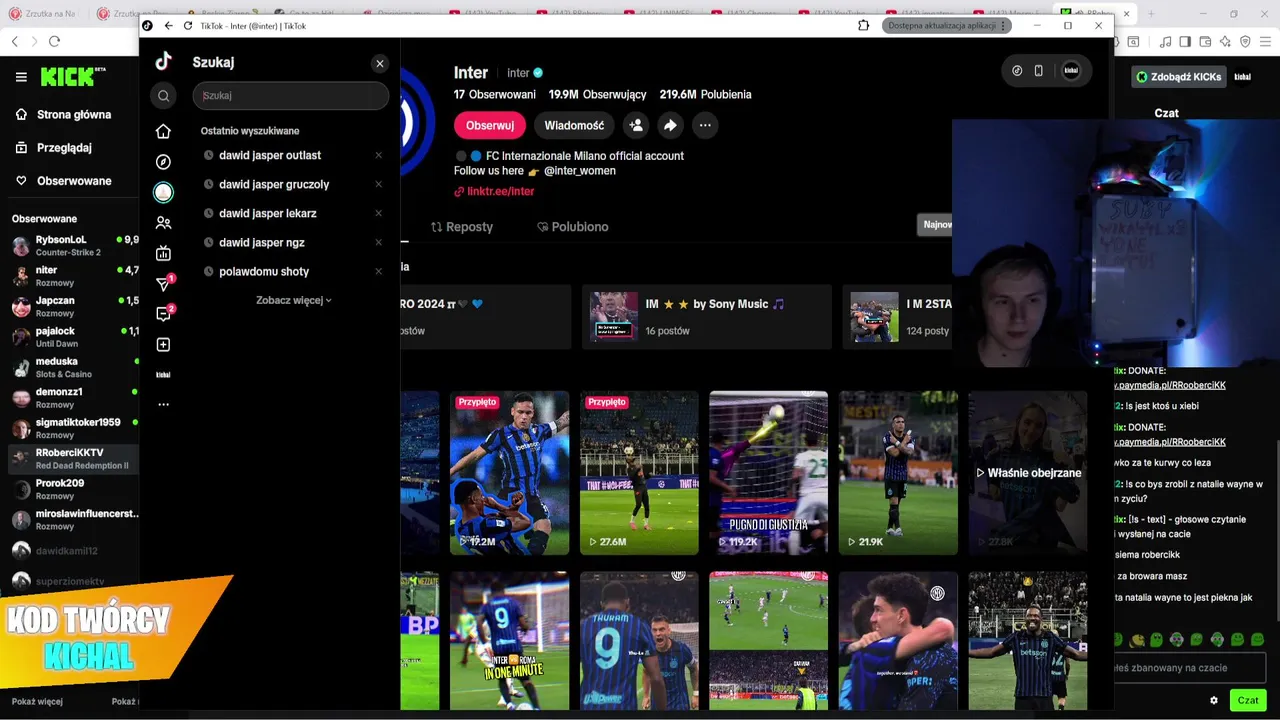The width and height of the screenshot is (1280, 720).
Task: Click the add-friend person icon on Inter profile
Action: coord(635,125)
